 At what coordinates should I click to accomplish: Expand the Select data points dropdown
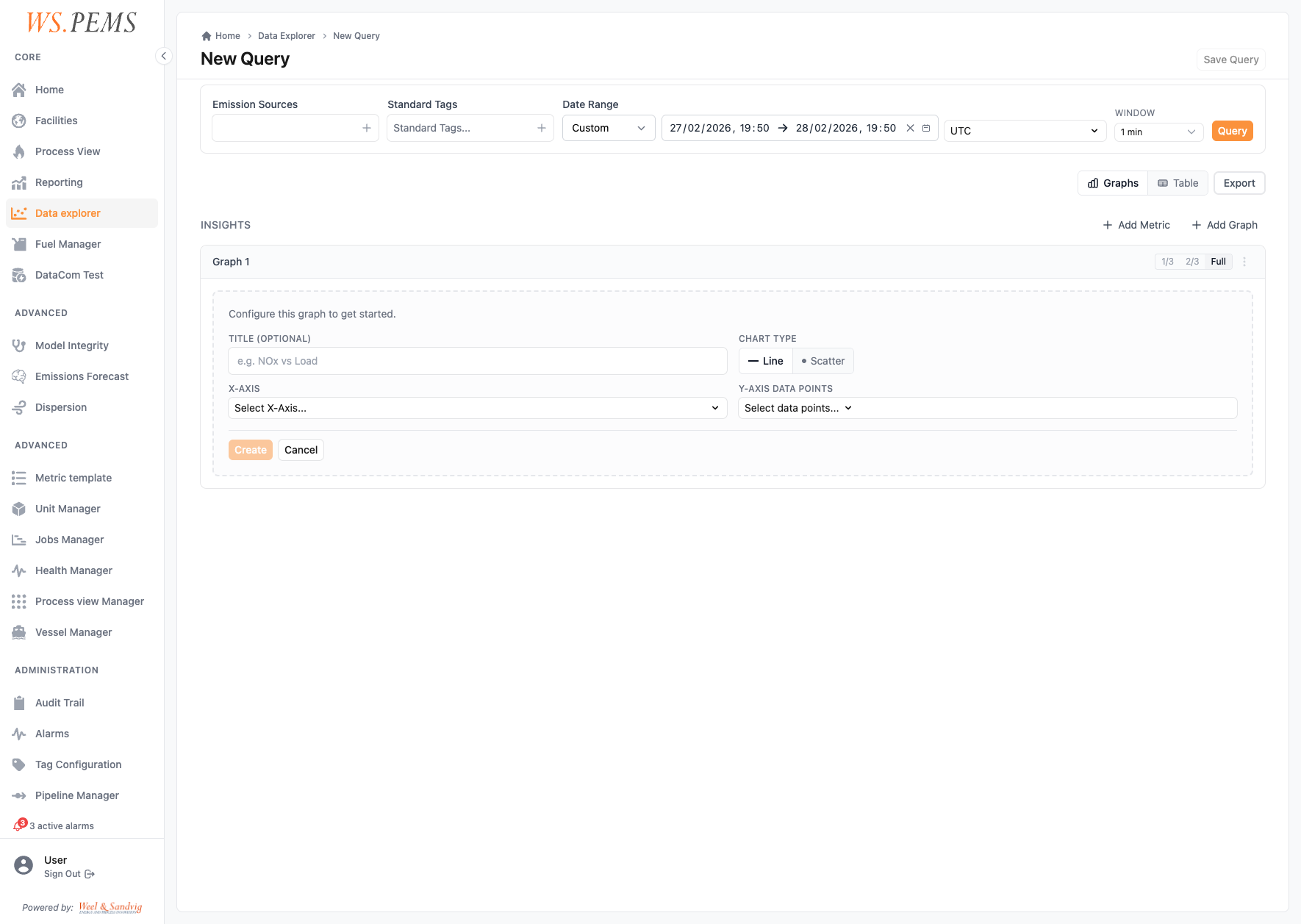click(x=987, y=408)
